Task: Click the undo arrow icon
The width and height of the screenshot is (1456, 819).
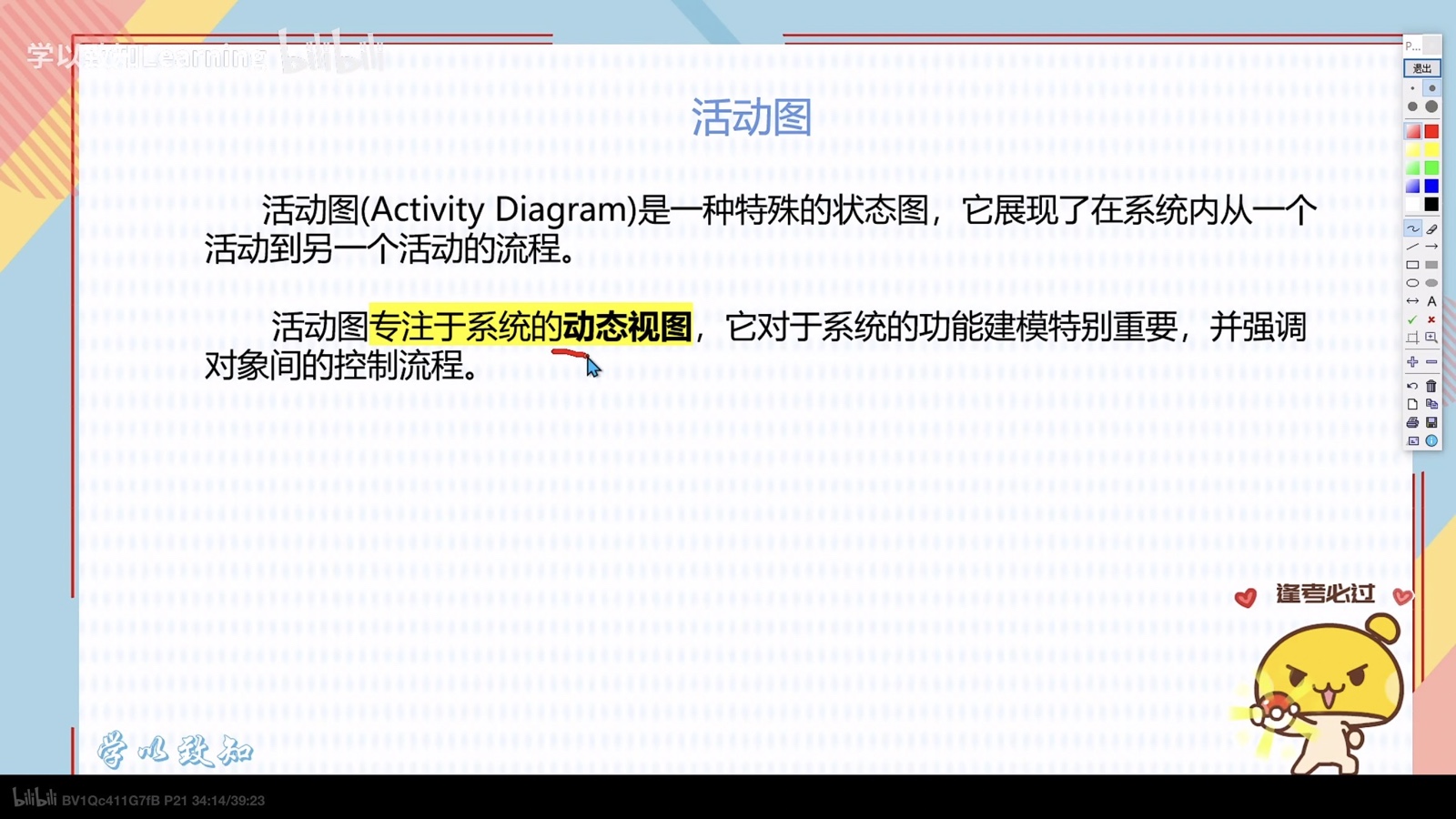Action: [1412, 386]
